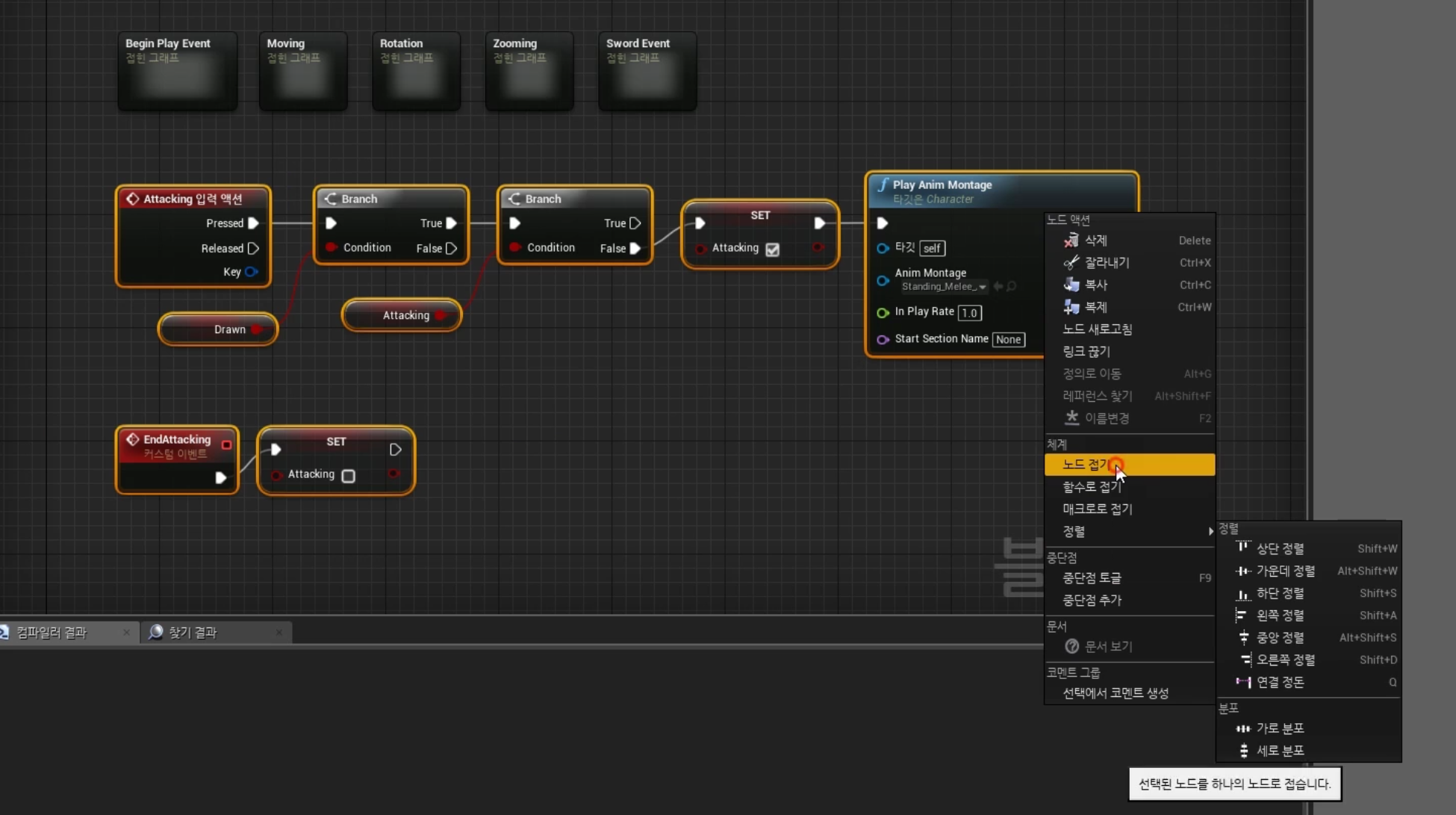Switch to the 찾기 결과 tab
The height and width of the screenshot is (815, 1456).
193,633
